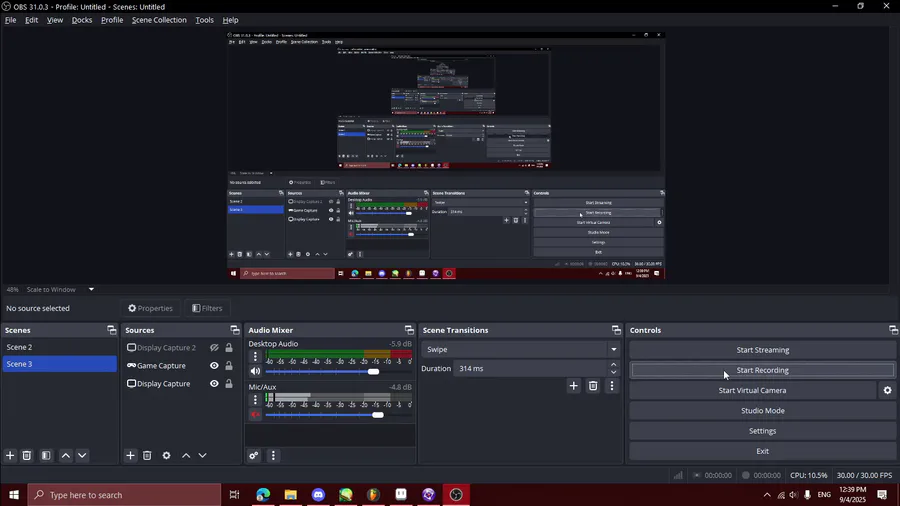This screenshot has width=900, height=506.
Task: Open the Tools menu
Action: 204,20
